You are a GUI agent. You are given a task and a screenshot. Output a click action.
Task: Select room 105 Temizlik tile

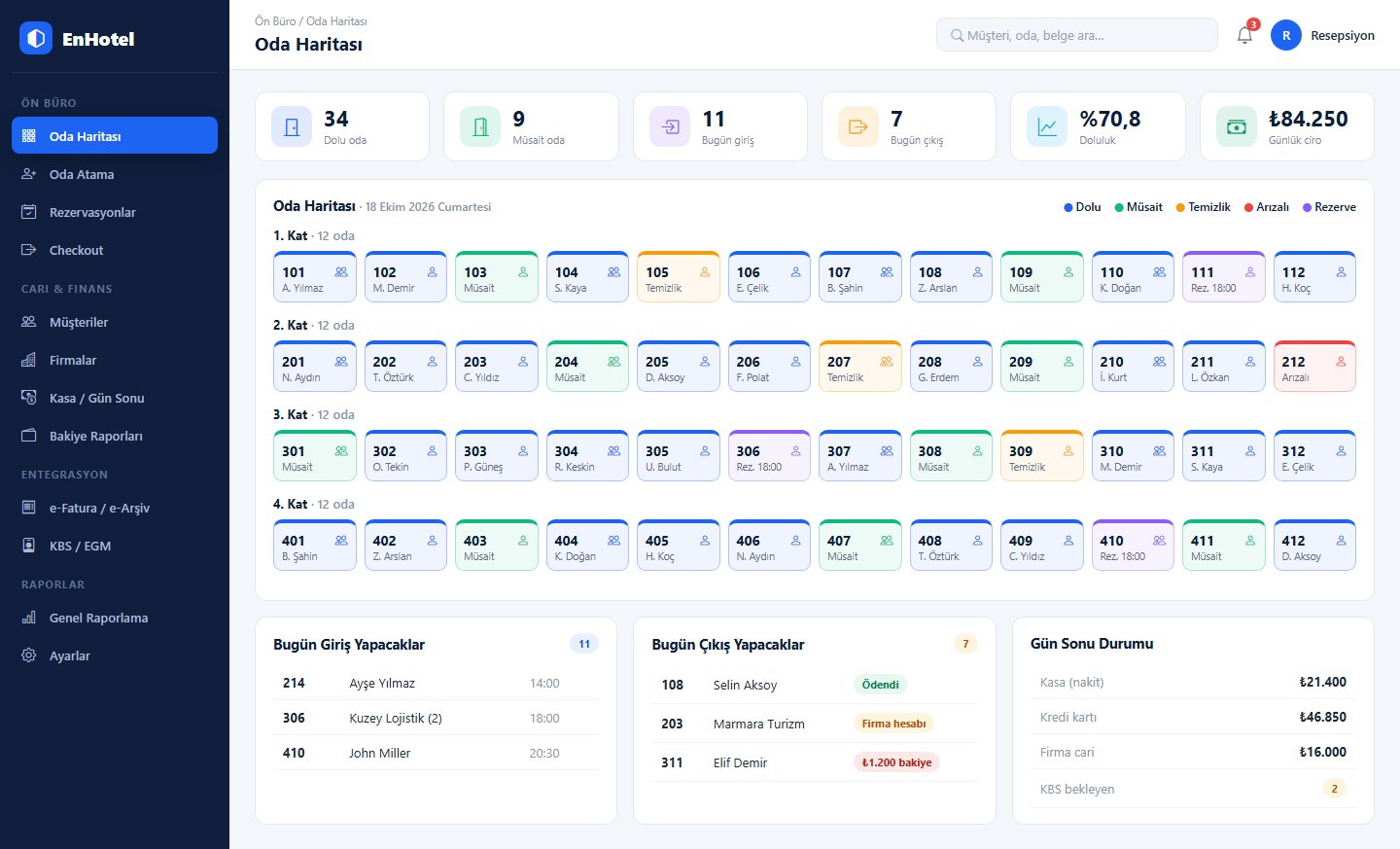click(679, 277)
